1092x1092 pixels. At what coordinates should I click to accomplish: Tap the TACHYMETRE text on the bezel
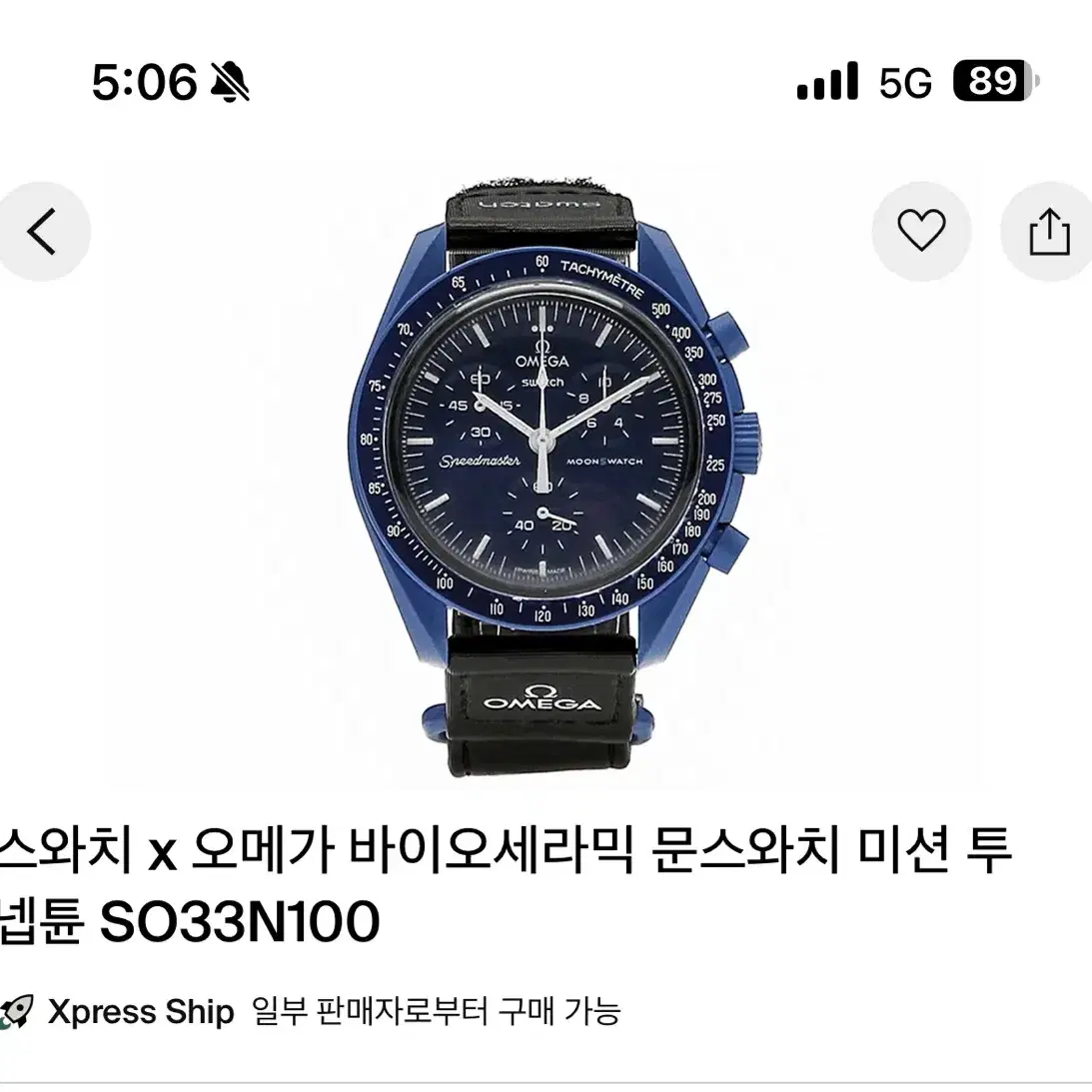601,279
